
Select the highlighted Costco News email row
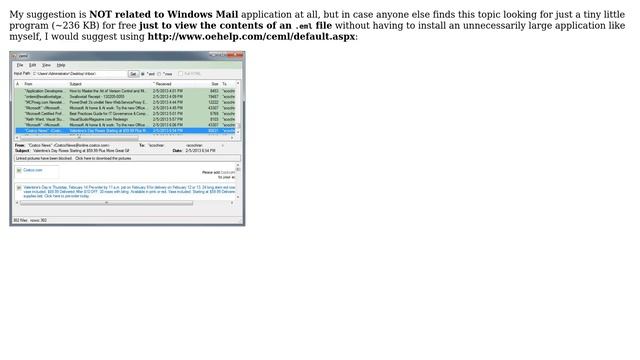pyautogui.click(x=125, y=131)
